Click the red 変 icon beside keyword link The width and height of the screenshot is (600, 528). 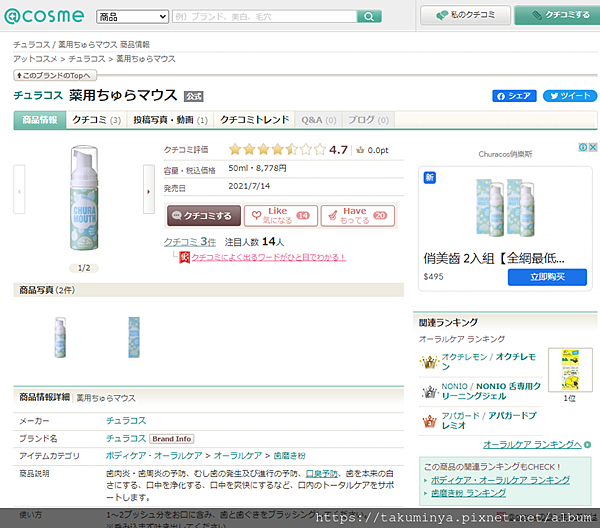184,257
